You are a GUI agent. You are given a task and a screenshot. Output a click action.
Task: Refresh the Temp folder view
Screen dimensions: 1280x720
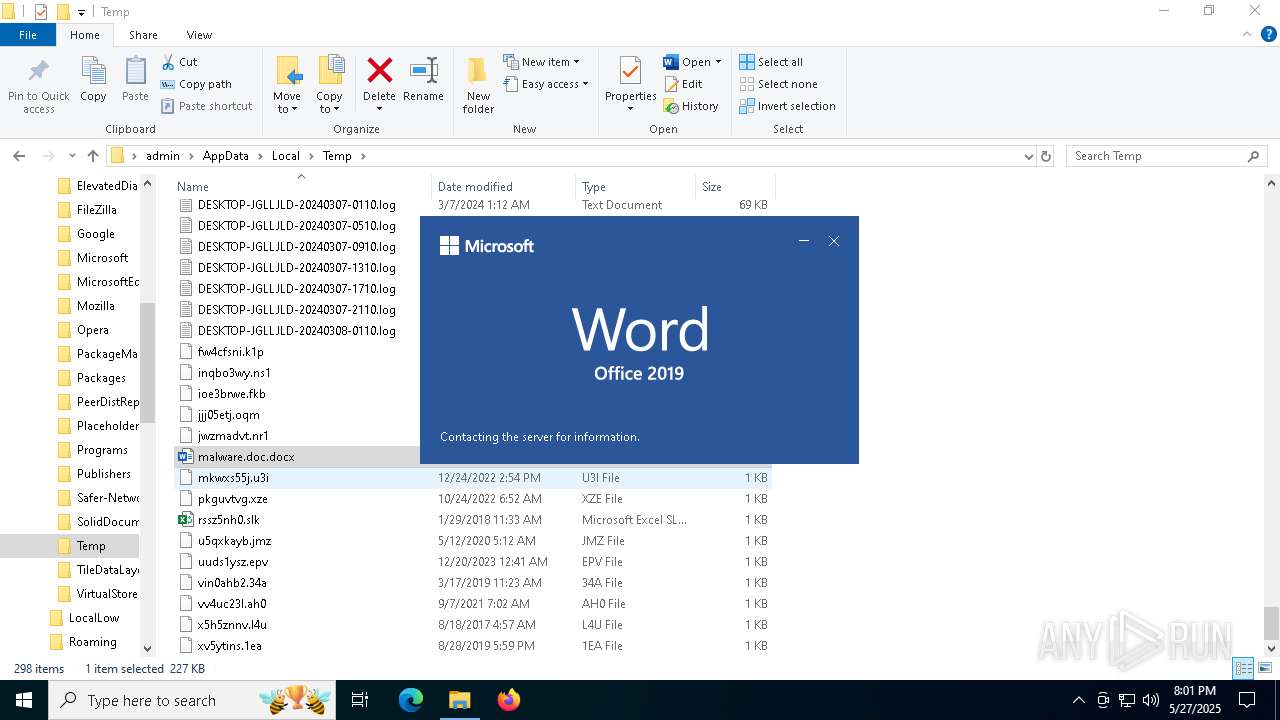(1046, 156)
